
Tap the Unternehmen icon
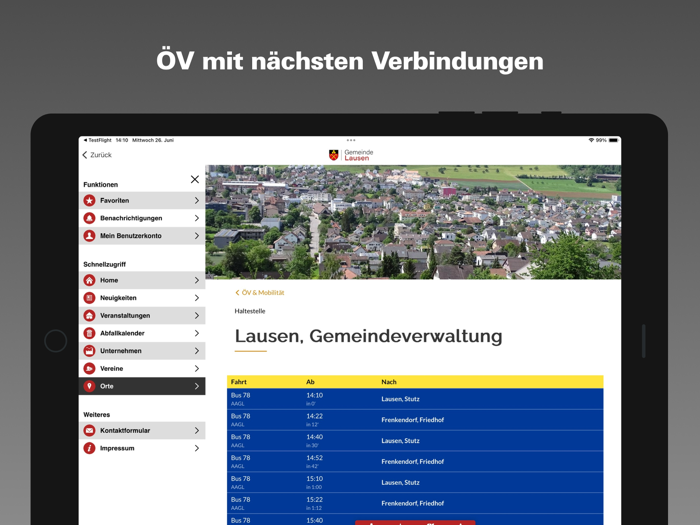tap(89, 351)
